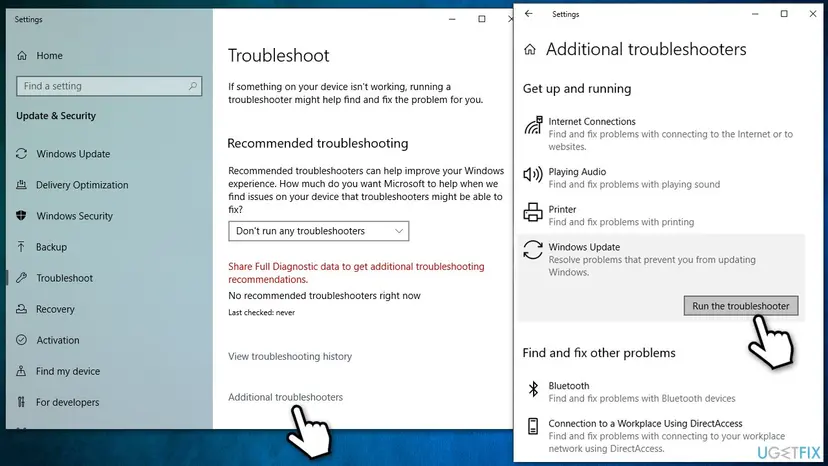The image size is (828, 466).
Task: Click the Home icon in the Settings sidebar
Action: [x=22, y=55]
